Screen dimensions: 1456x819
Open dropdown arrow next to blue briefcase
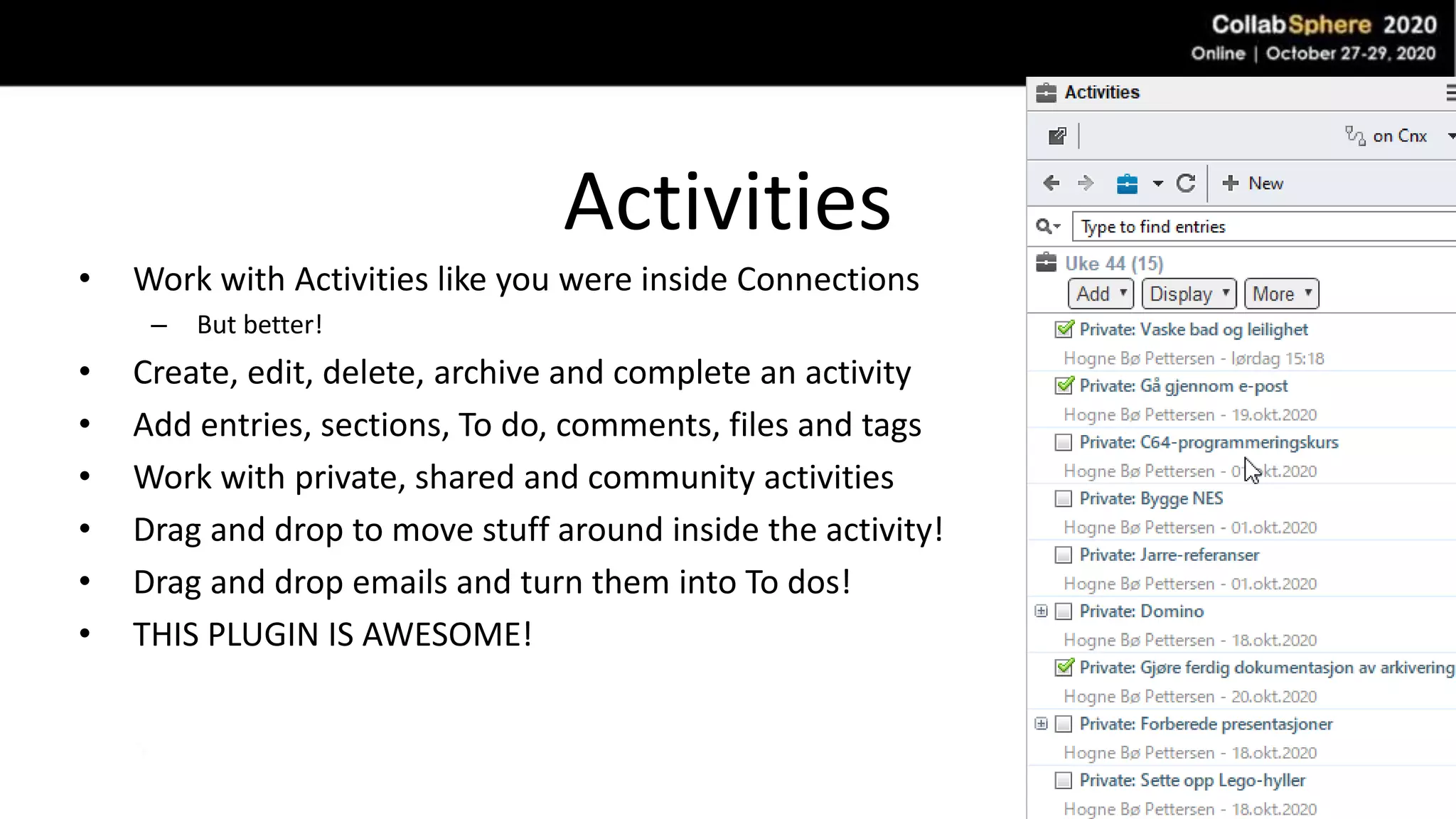(x=1157, y=184)
